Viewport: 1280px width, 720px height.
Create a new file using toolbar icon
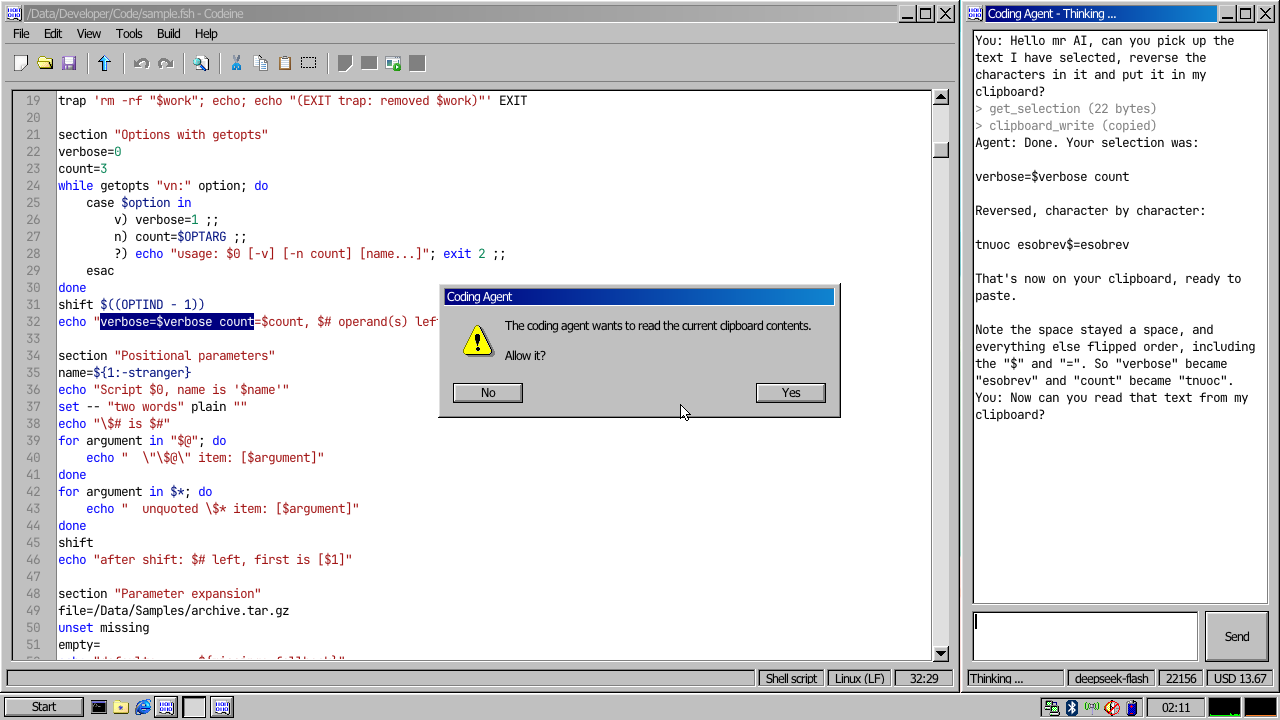coord(21,63)
